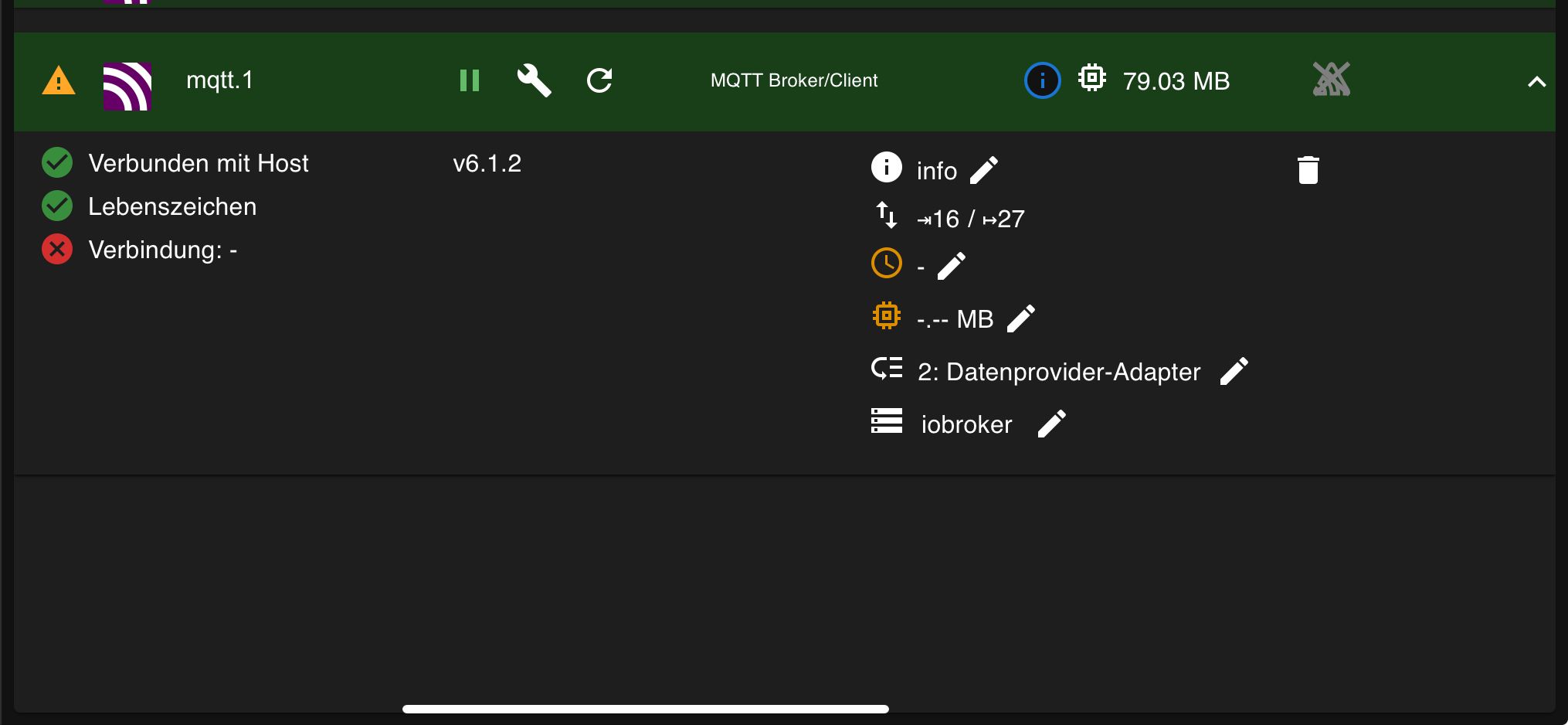Toggle the crossed-out compact group icon
Viewport: 1568px width, 725px height.
[x=1331, y=80]
